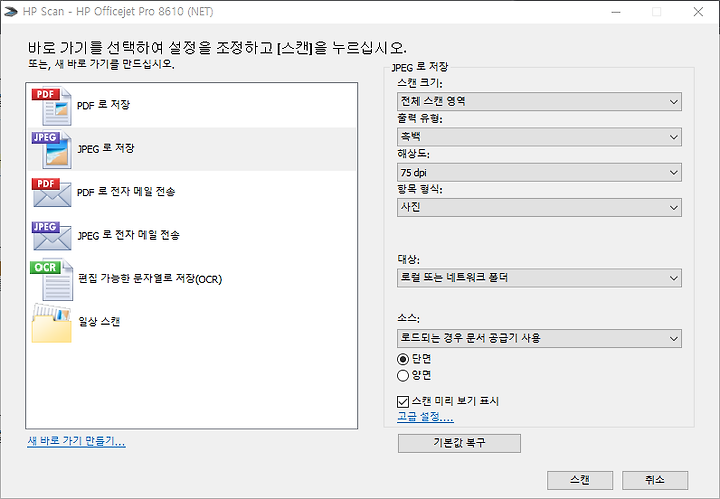Image resolution: width=720 pixels, height=499 pixels.
Task: Open the 항목 형식 dropdown showing 사진
Action: coord(539,207)
